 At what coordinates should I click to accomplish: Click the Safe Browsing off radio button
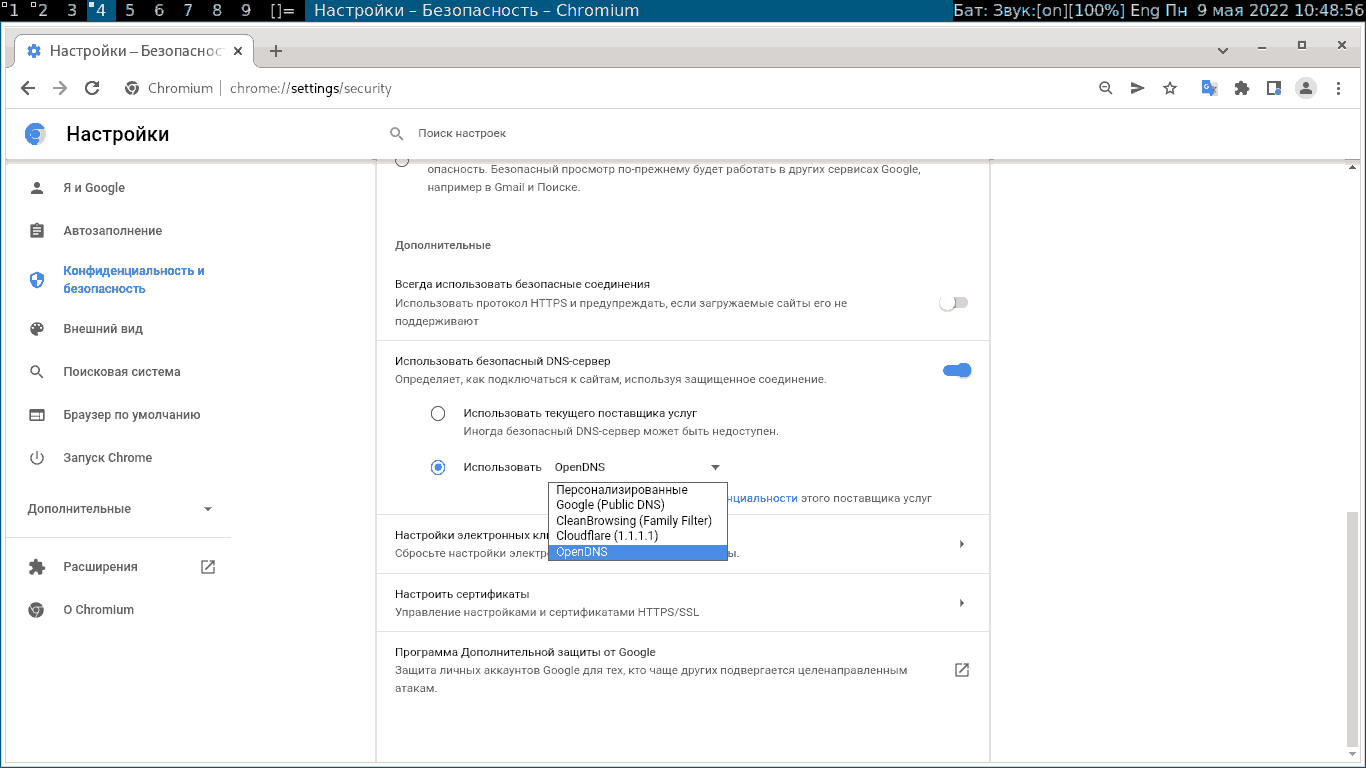402,161
